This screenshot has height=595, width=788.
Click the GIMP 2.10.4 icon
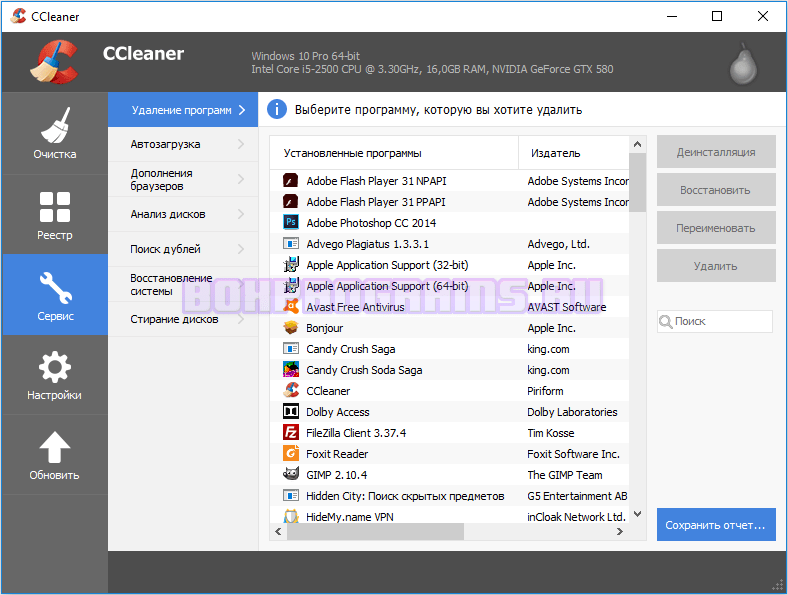[290, 474]
